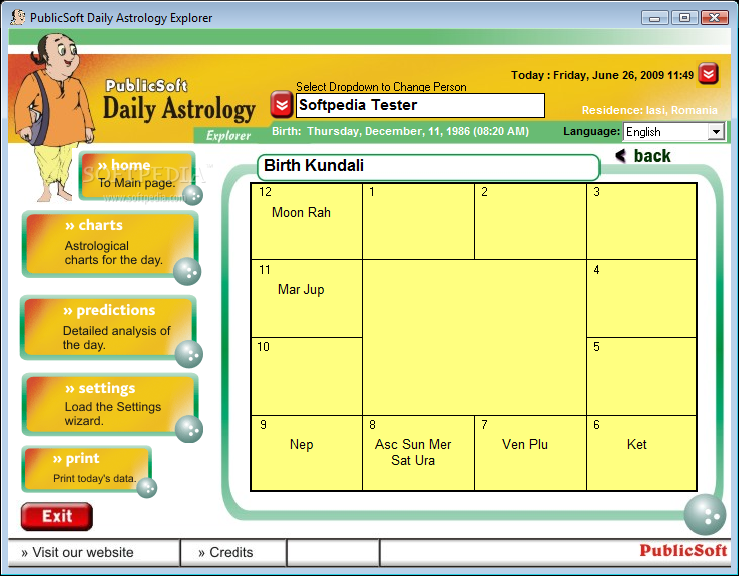Click the Softpedia Tester name field

(420, 105)
